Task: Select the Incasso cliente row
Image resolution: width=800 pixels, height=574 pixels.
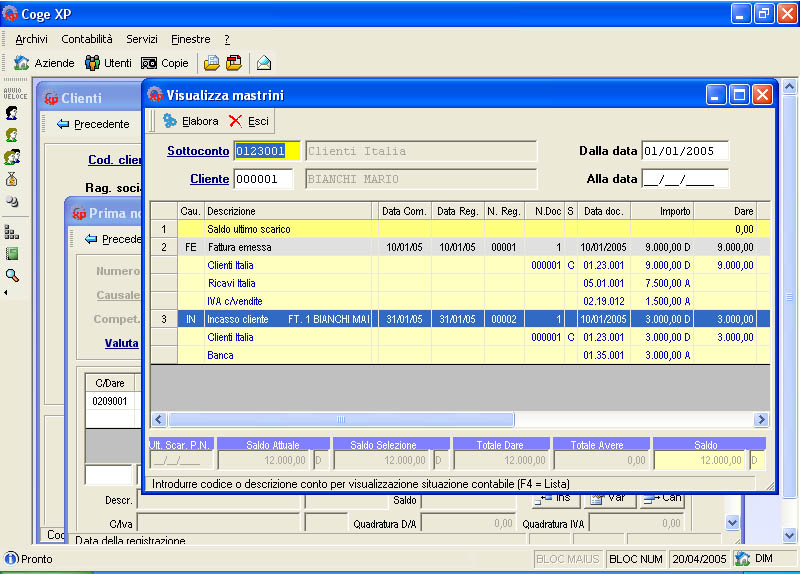Action: point(460,319)
